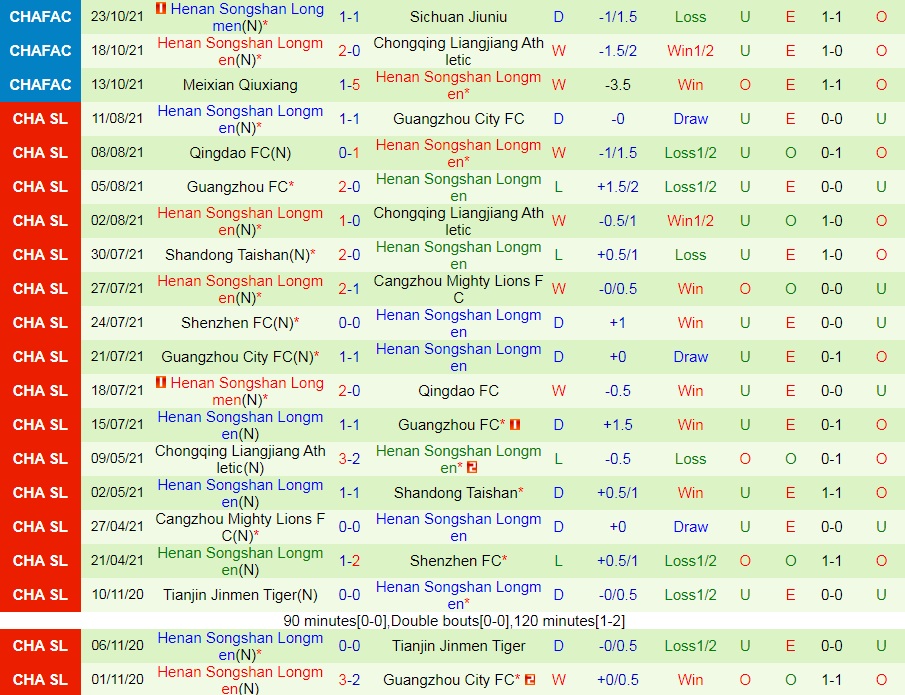Click Tianjin Jinmen Tiger on the 06/11/20 row

pos(458,645)
